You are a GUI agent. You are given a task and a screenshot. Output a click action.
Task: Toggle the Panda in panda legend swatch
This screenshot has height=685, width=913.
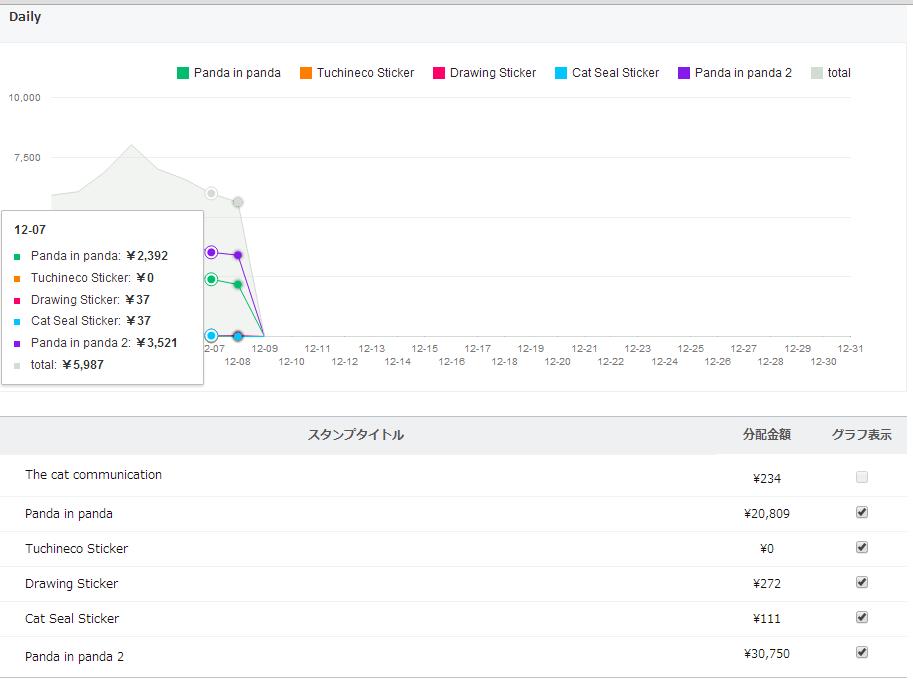(x=183, y=73)
